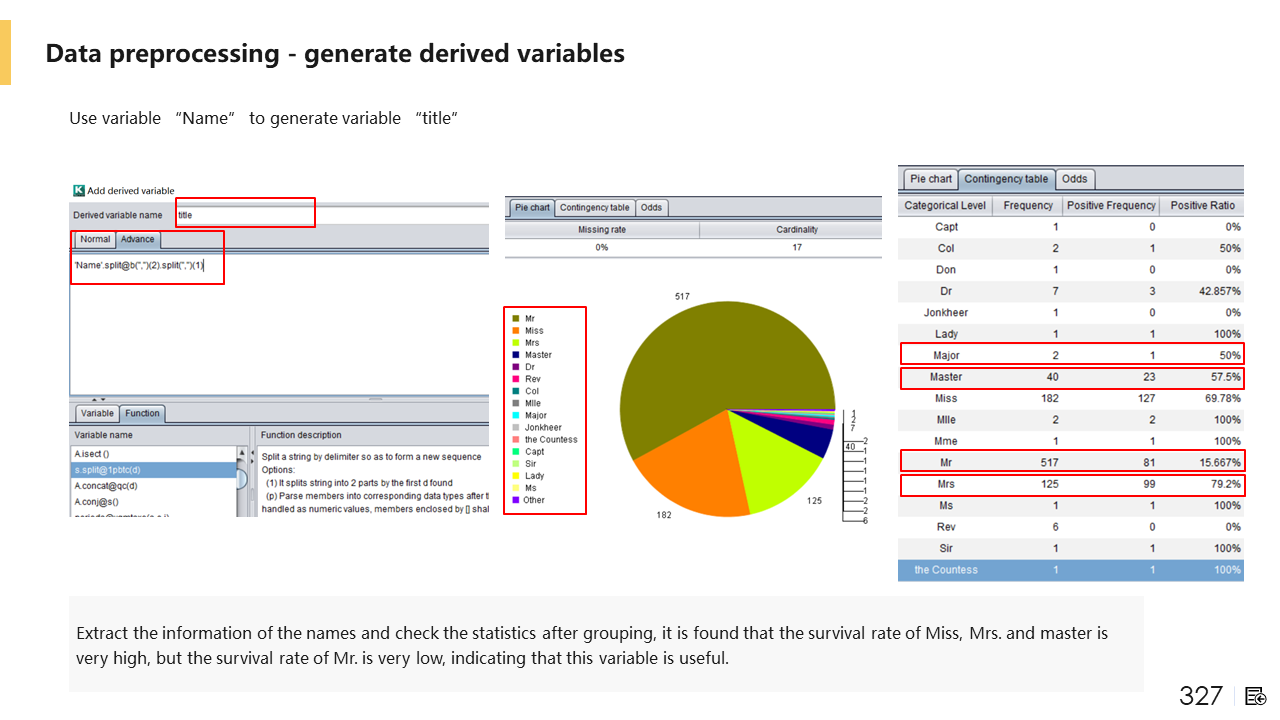Select the Advance tab
The image size is (1280, 720).
(139, 239)
